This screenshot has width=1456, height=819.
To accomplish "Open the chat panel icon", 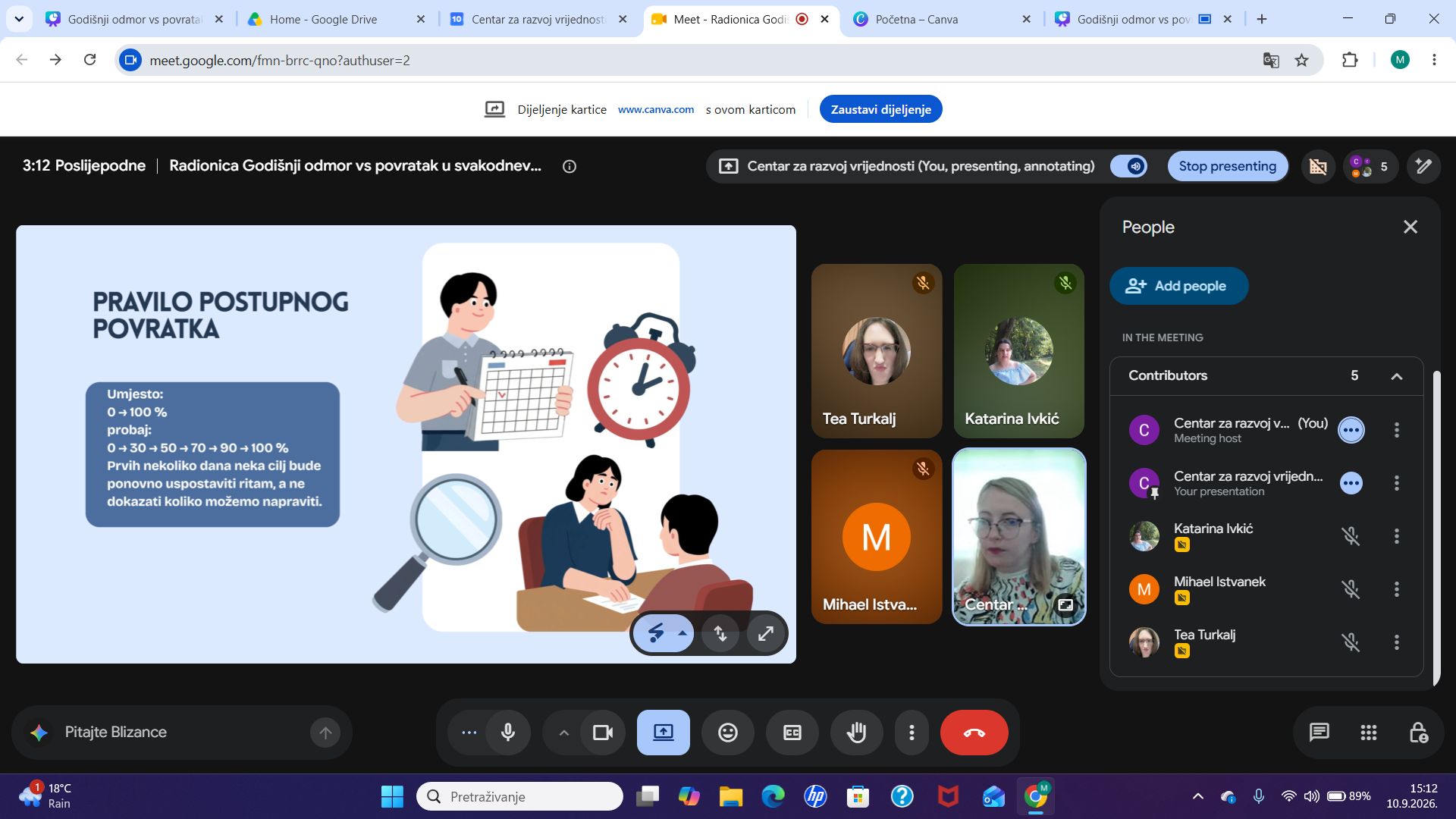I will tap(1319, 733).
